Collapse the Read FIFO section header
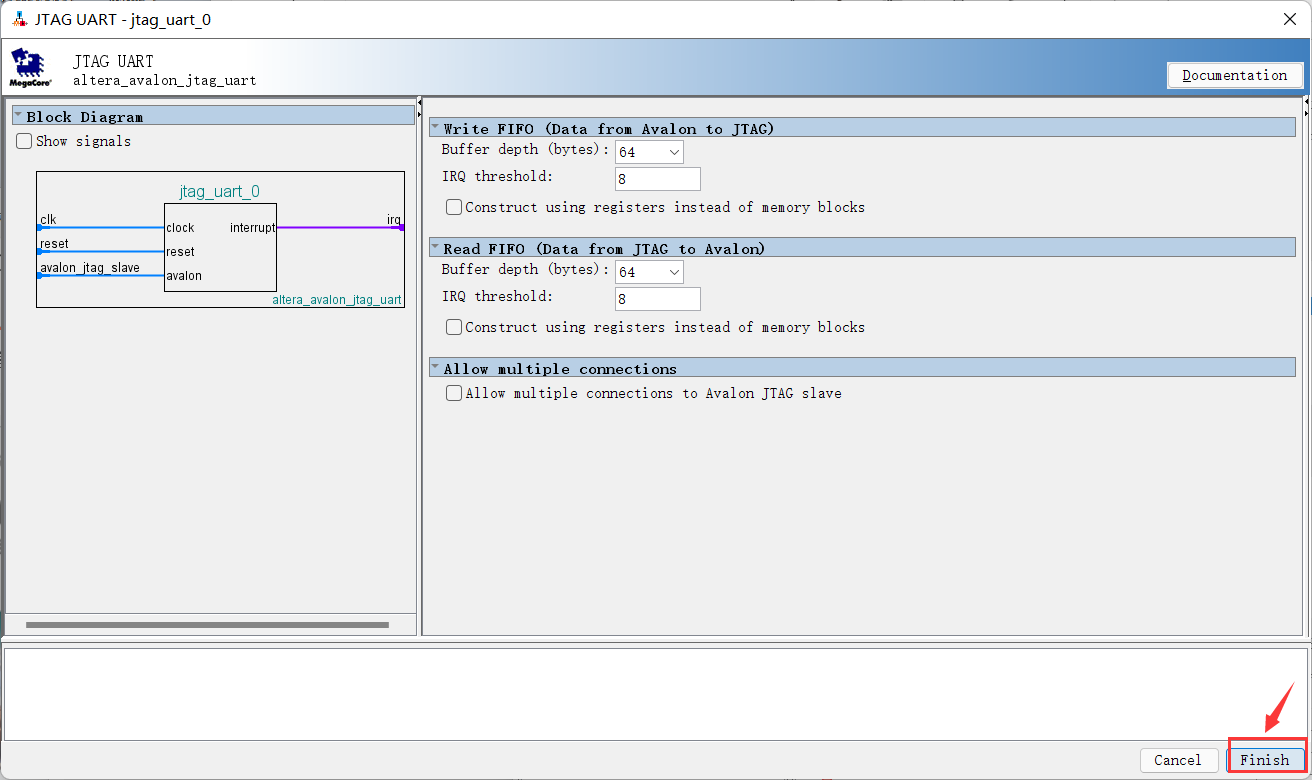This screenshot has height=780, width=1312. pyautogui.click(x=436, y=248)
